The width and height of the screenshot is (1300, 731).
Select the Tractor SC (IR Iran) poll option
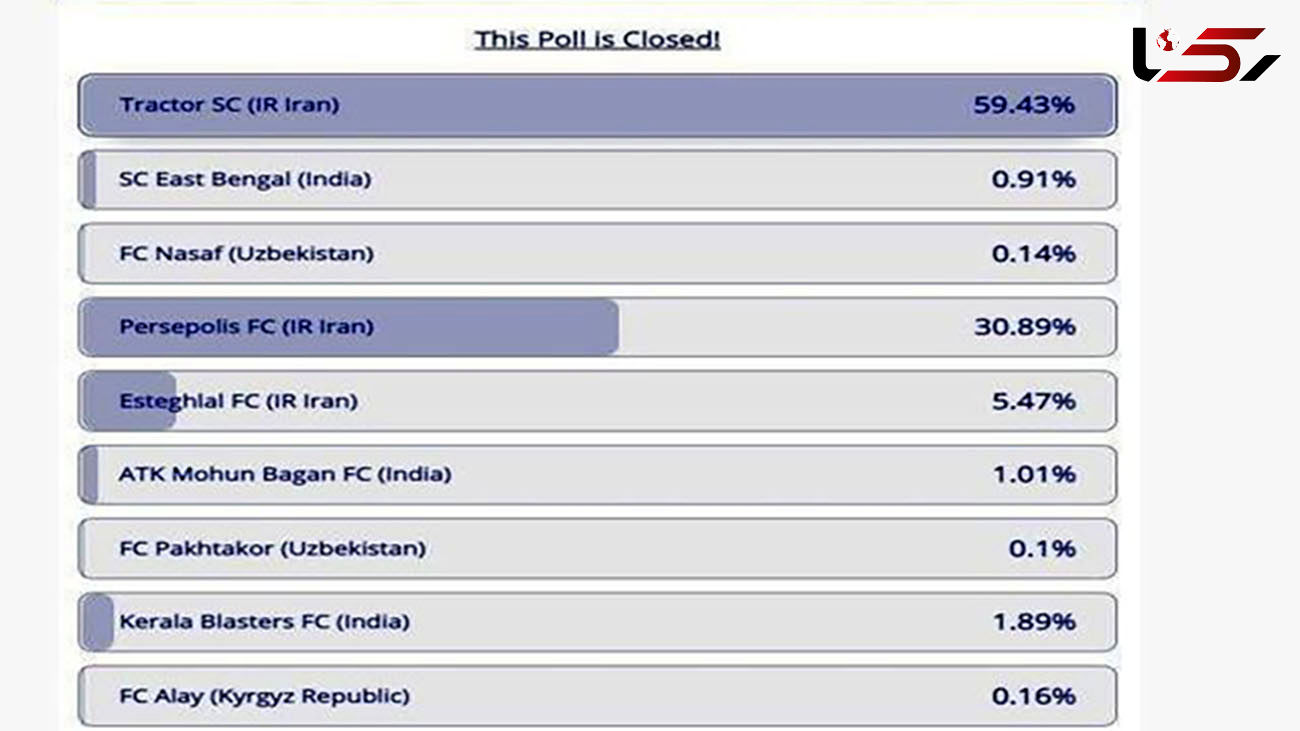597,105
